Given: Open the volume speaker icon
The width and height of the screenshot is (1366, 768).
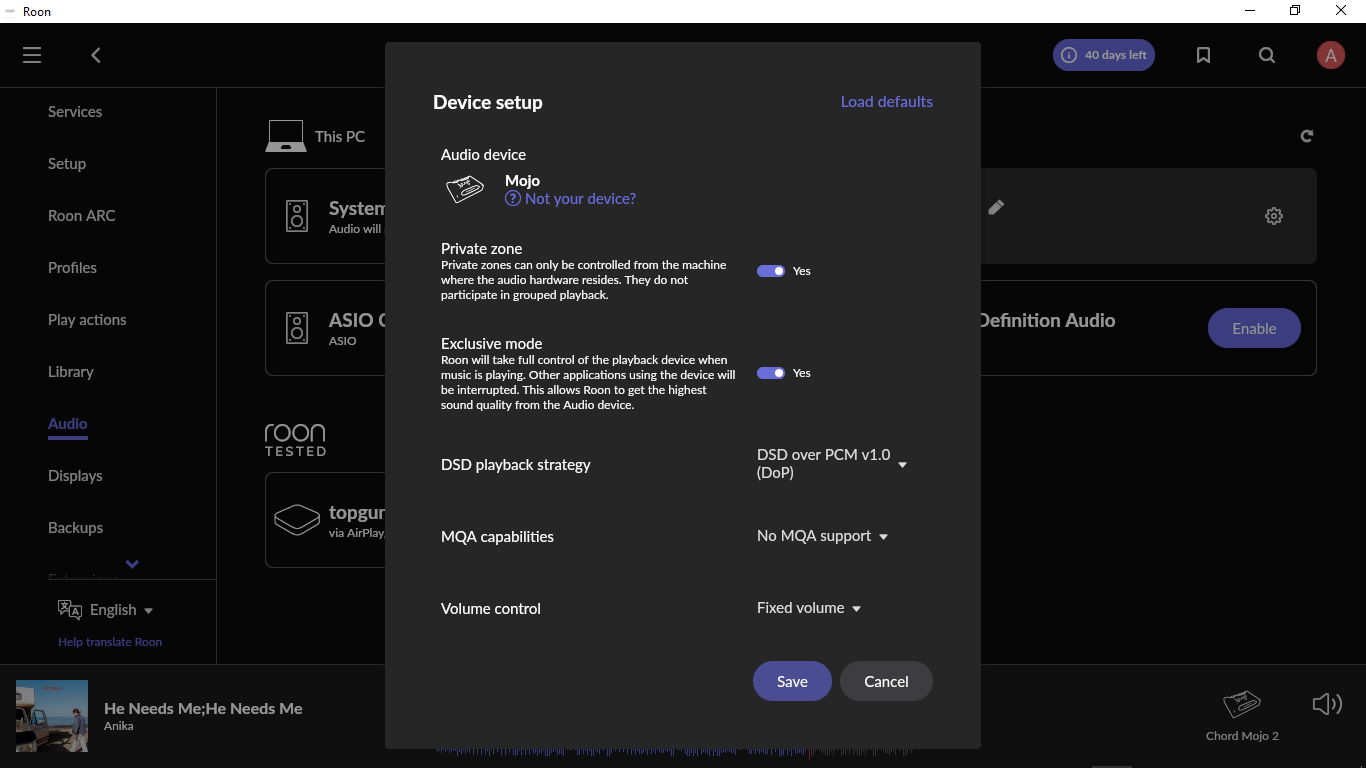Looking at the screenshot, I should pyautogui.click(x=1326, y=704).
